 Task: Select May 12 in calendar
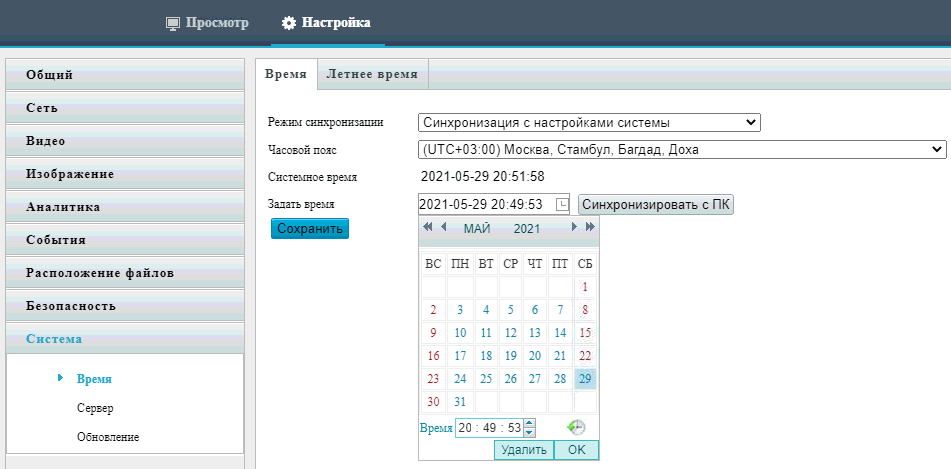click(x=511, y=333)
